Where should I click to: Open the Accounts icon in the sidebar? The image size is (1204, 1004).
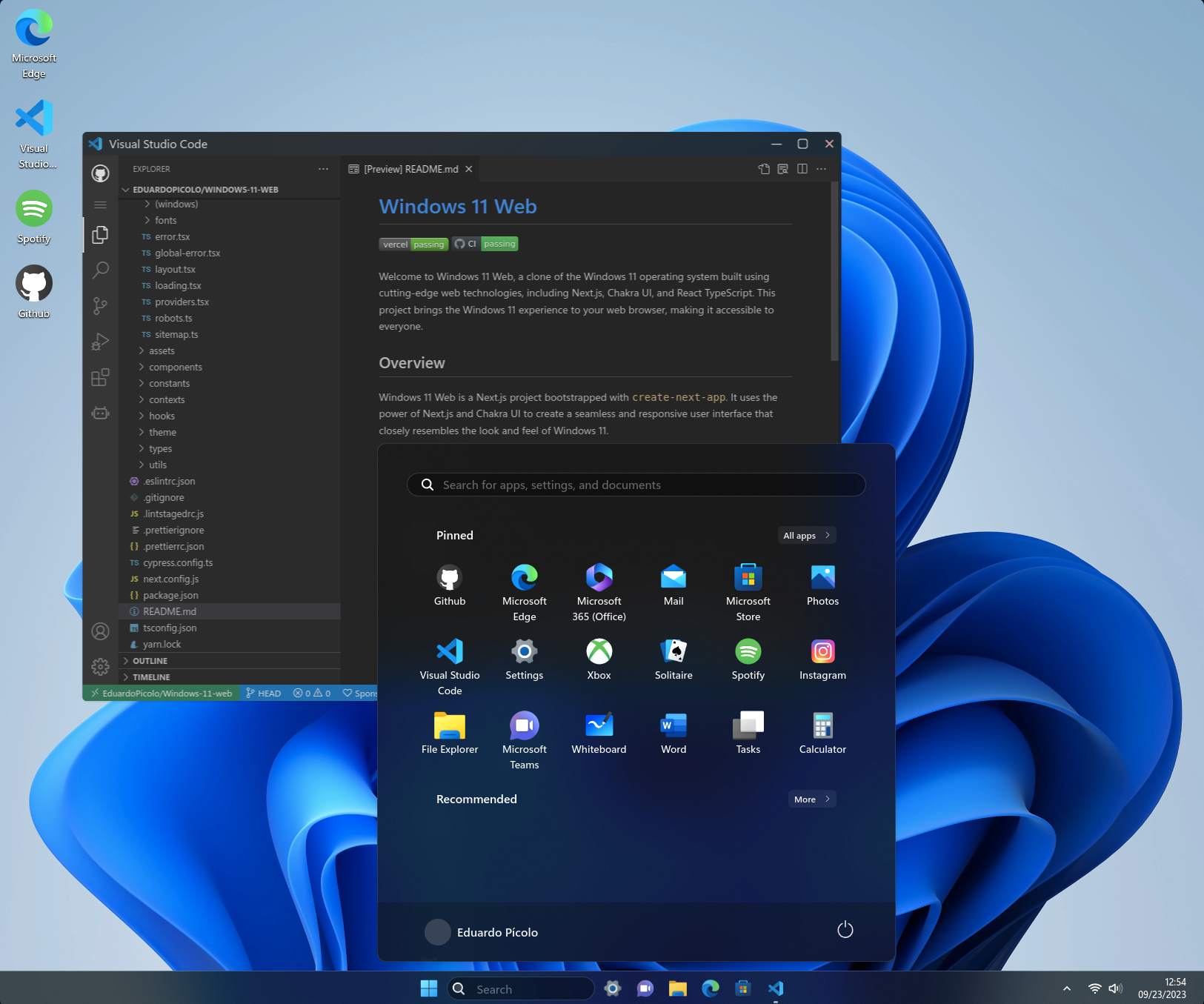click(100, 631)
